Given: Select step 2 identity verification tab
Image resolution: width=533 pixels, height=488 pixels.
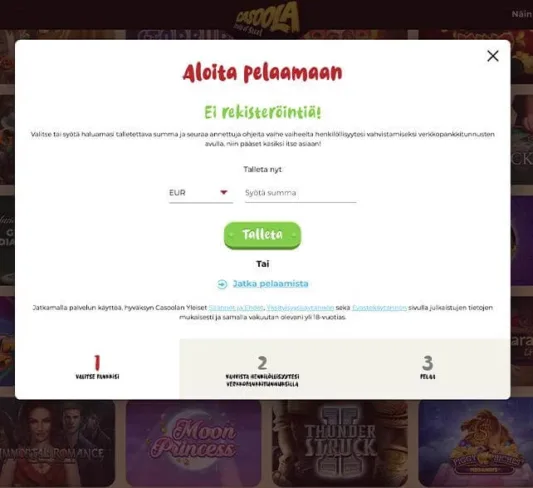Looking at the screenshot, I should pos(262,368).
